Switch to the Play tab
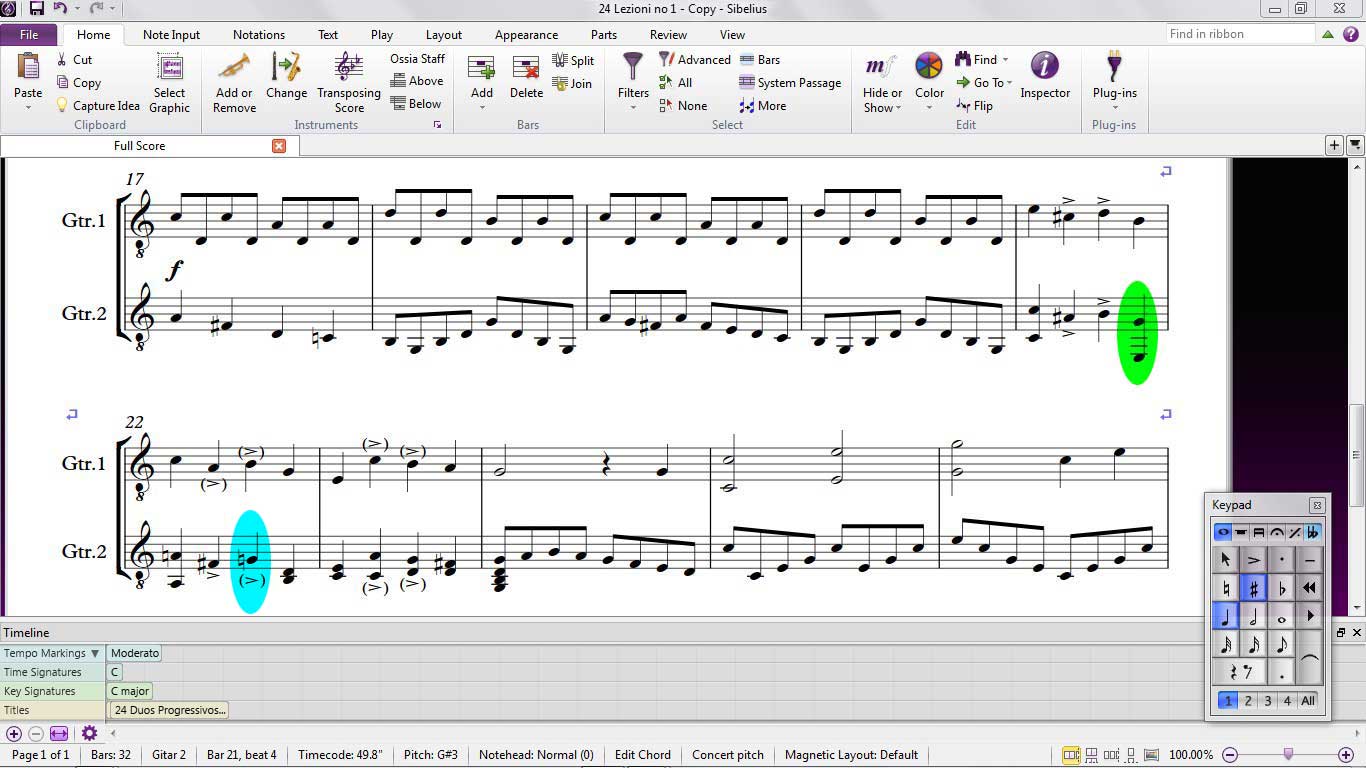Screen dimensions: 1366x768 [x=382, y=34]
